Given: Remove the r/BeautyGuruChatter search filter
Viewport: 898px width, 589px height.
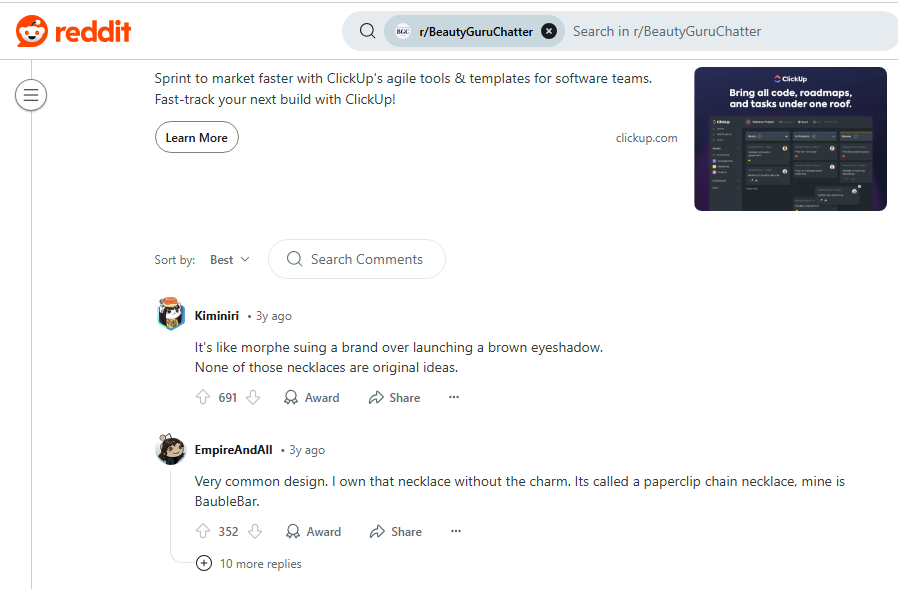Looking at the screenshot, I should click(x=549, y=31).
